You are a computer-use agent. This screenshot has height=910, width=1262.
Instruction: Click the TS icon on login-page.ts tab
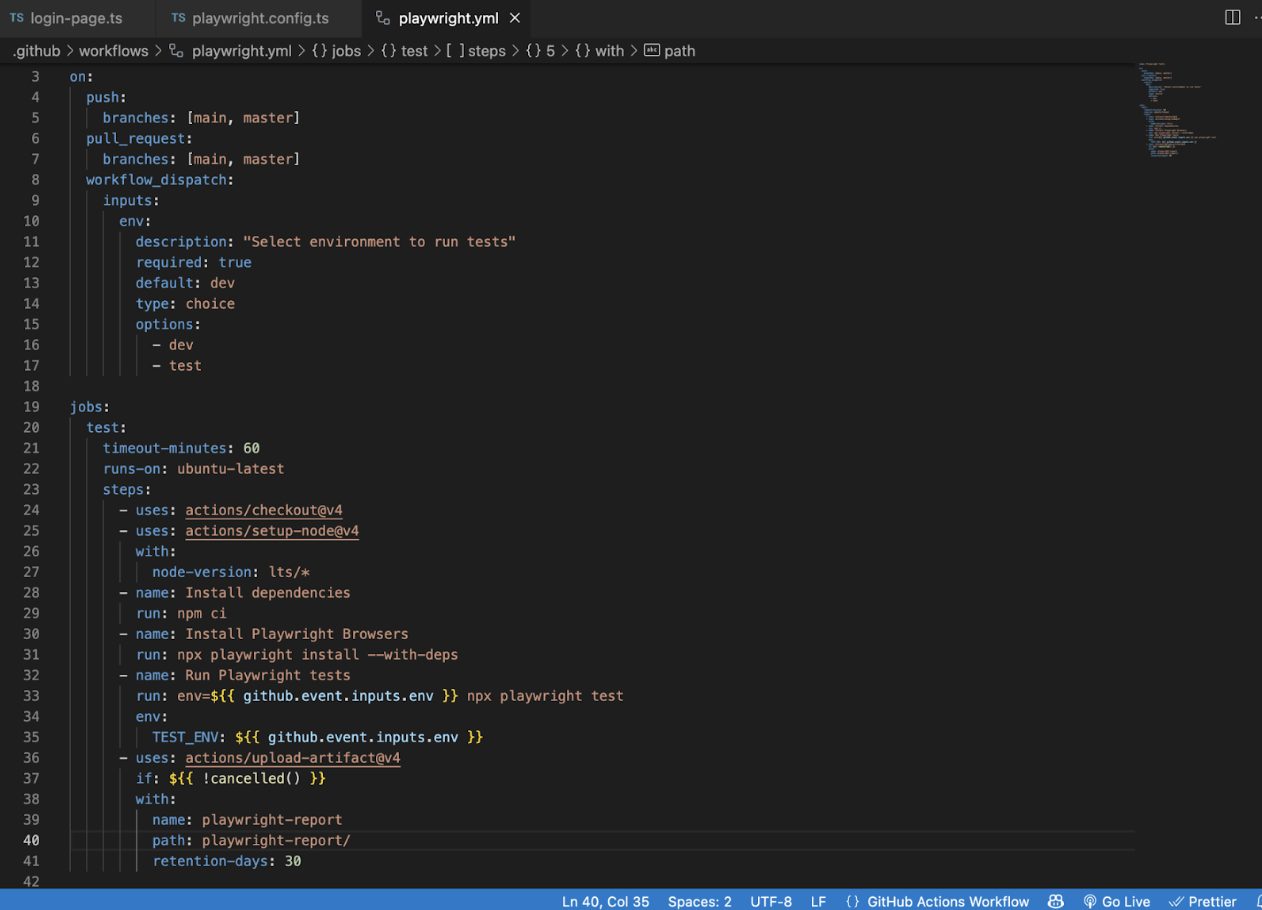(16, 18)
